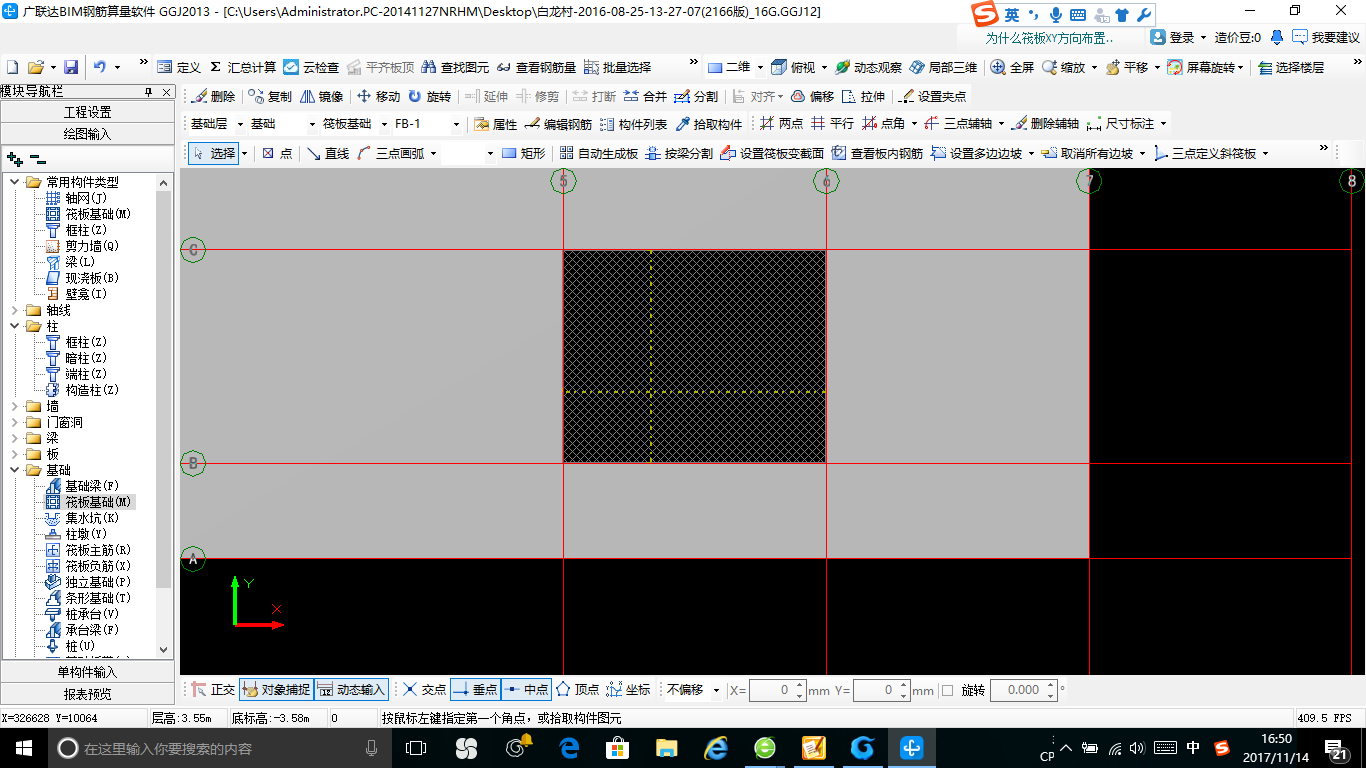Click 自动生成板 auto generate slab
Screen dimensions: 1366x768
(599, 154)
